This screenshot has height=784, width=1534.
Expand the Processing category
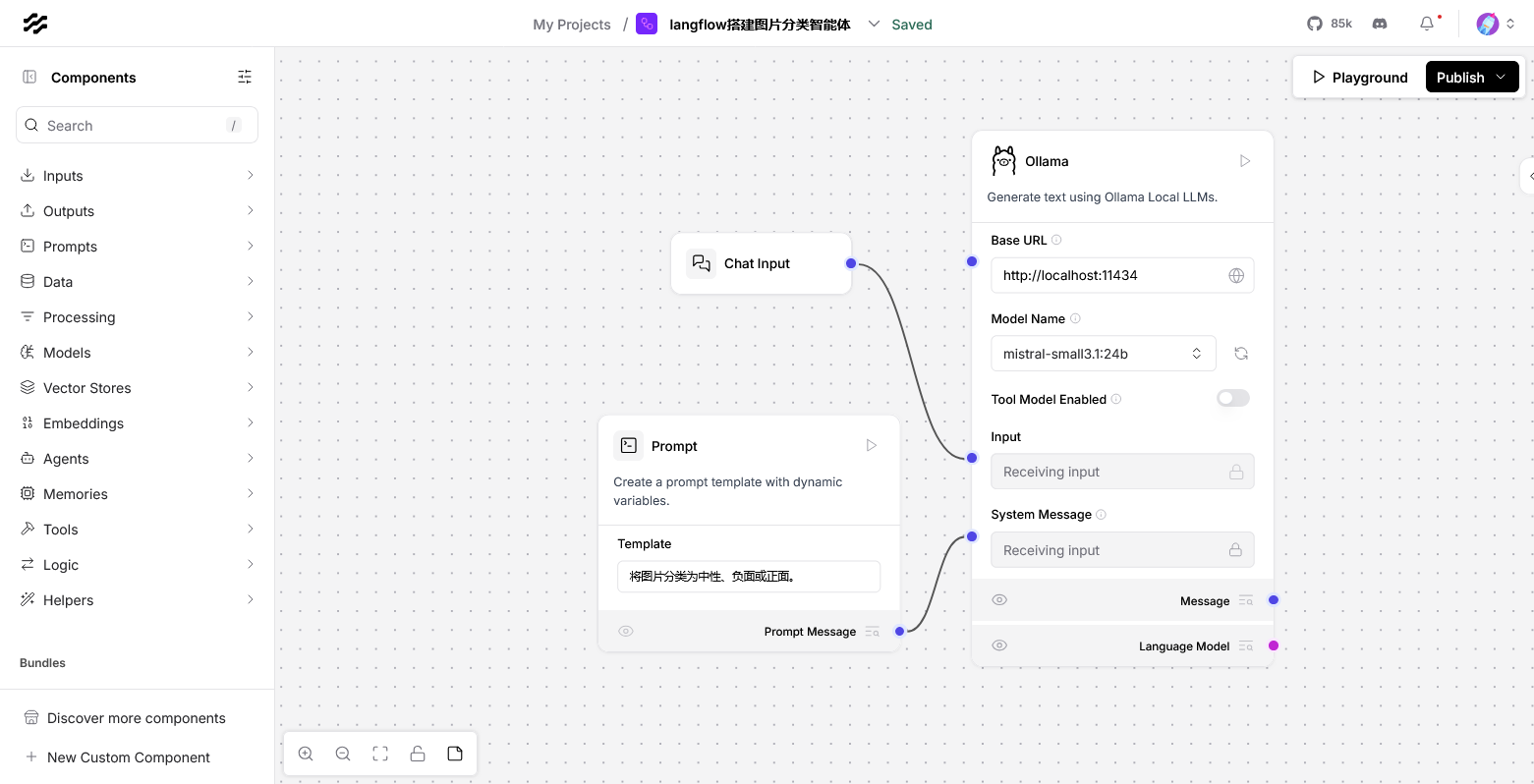click(138, 317)
